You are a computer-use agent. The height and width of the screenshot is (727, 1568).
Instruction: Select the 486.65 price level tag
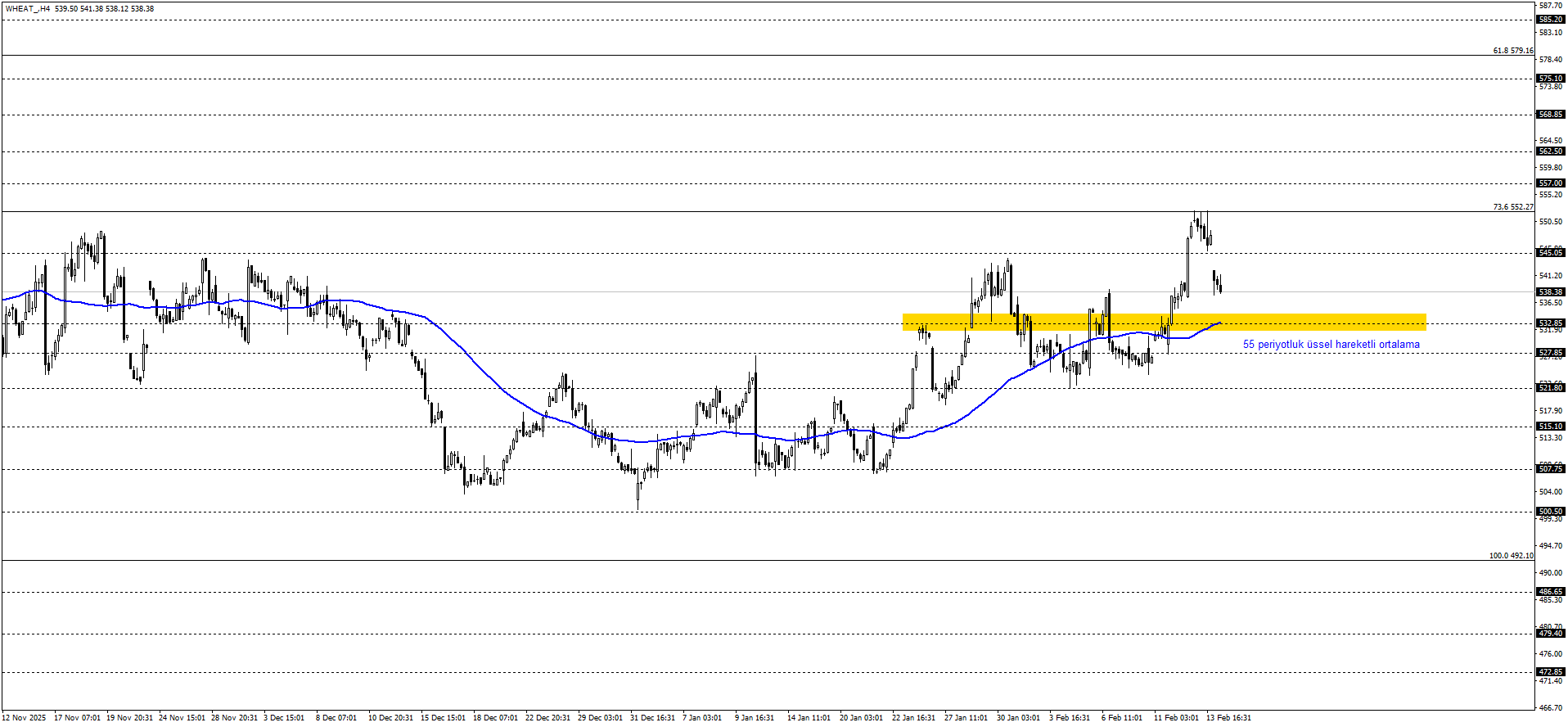point(1551,592)
